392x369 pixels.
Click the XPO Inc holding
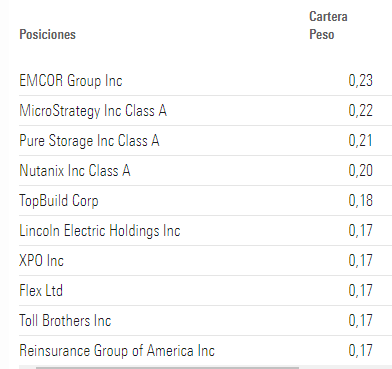(41, 261)
